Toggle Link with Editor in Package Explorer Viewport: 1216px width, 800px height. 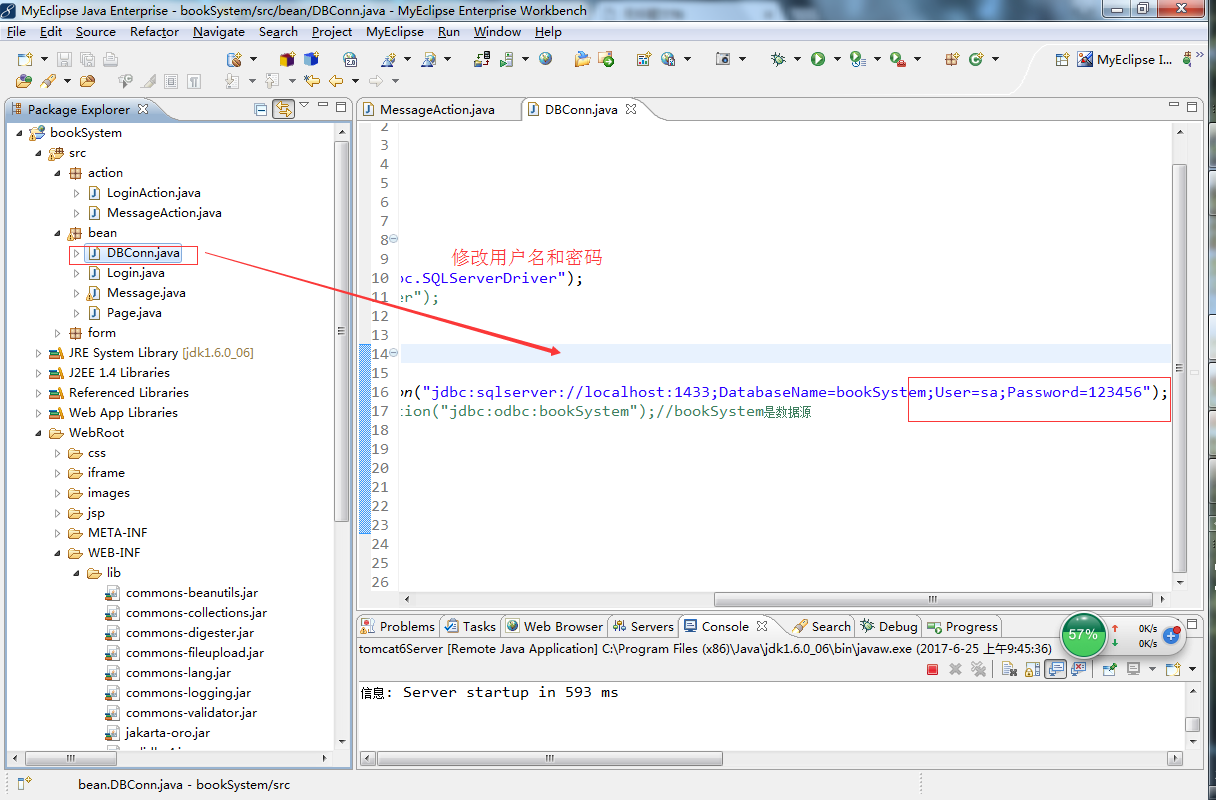[283, 109]
